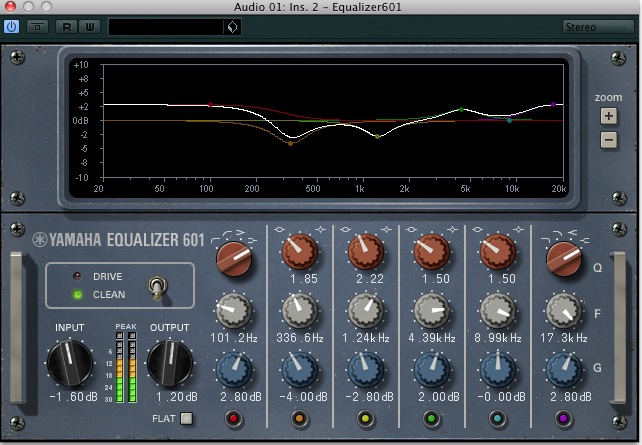
Task: Click the output value 1.20dB
Action: (176, 397)
